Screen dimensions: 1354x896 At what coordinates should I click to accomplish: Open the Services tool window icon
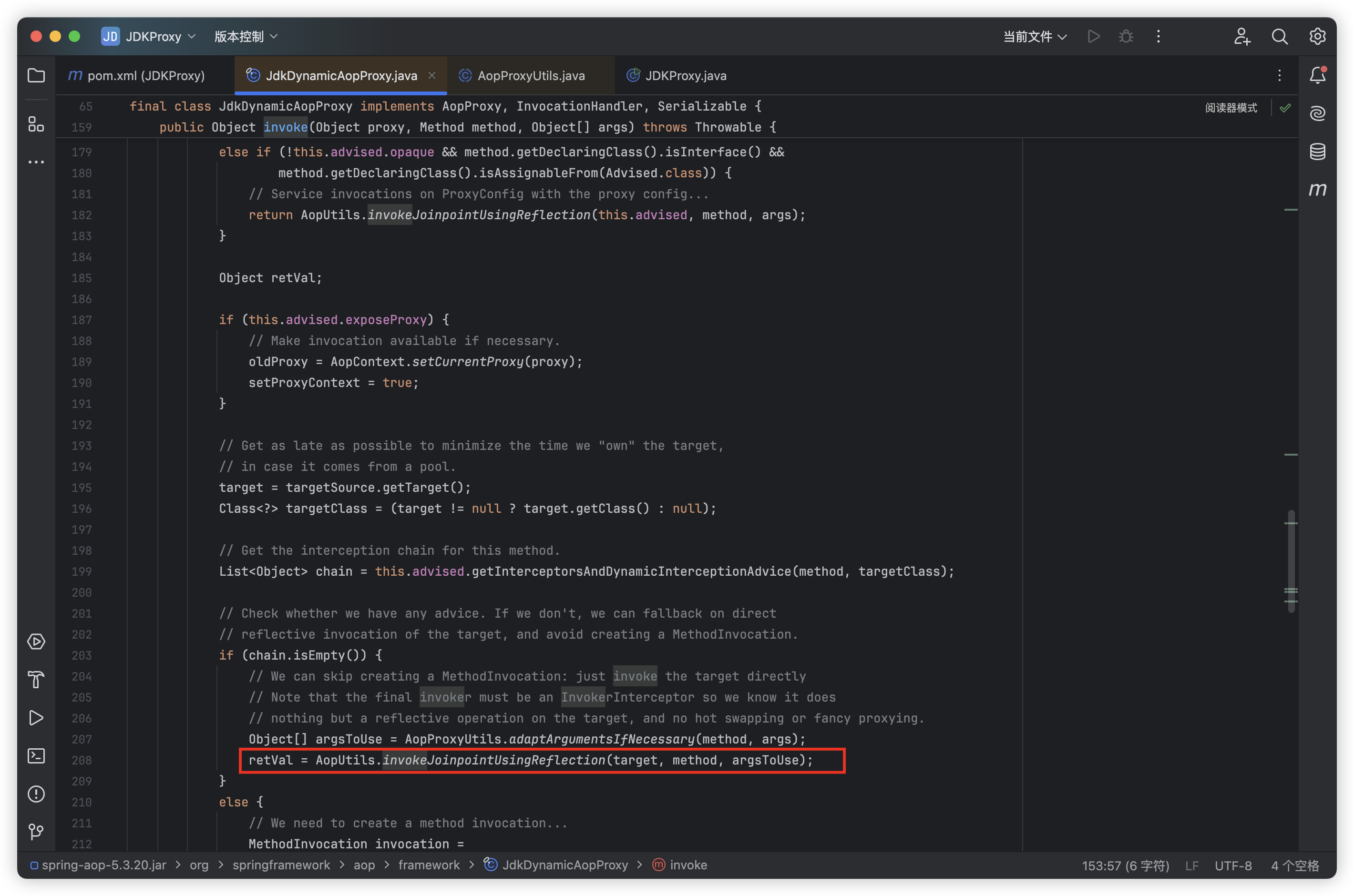36,641
